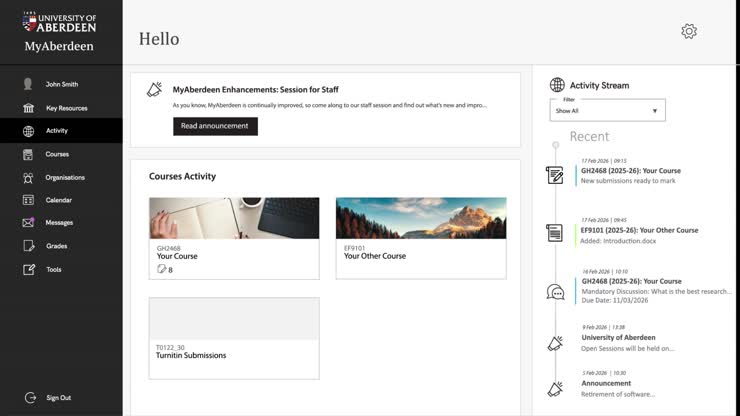Open the Your Other Course mountain thumbnail
Viewport: 740px width, 416px height.
point(421,218)
